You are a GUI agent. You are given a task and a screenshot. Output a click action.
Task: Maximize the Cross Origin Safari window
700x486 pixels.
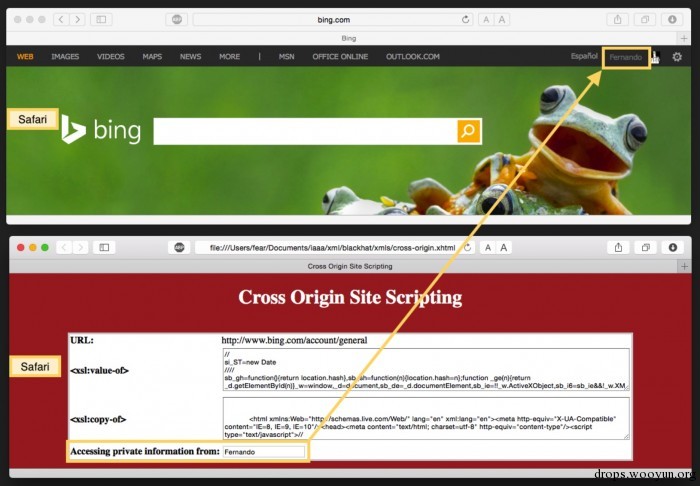pos(45,247)
